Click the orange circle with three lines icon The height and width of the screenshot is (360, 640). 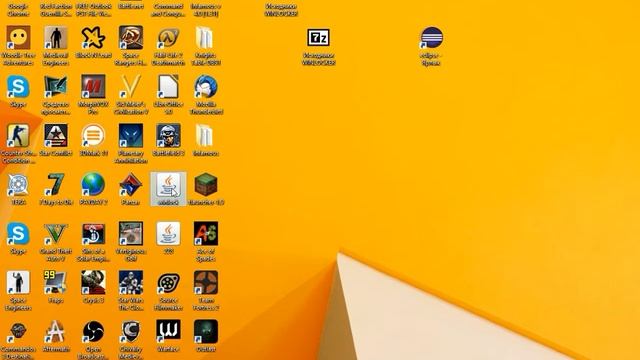point(93,136)
